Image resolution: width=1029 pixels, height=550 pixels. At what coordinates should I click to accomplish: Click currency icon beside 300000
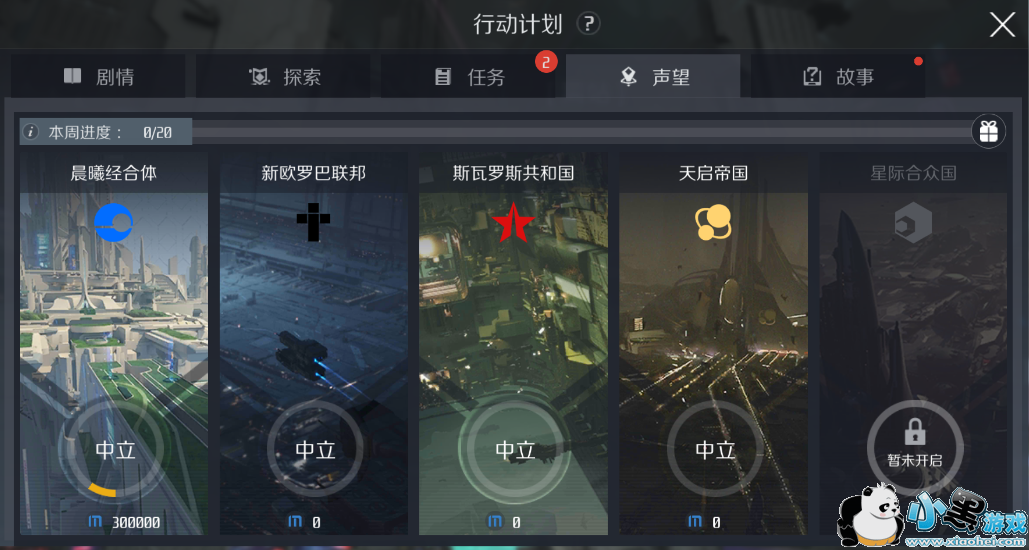96,522
